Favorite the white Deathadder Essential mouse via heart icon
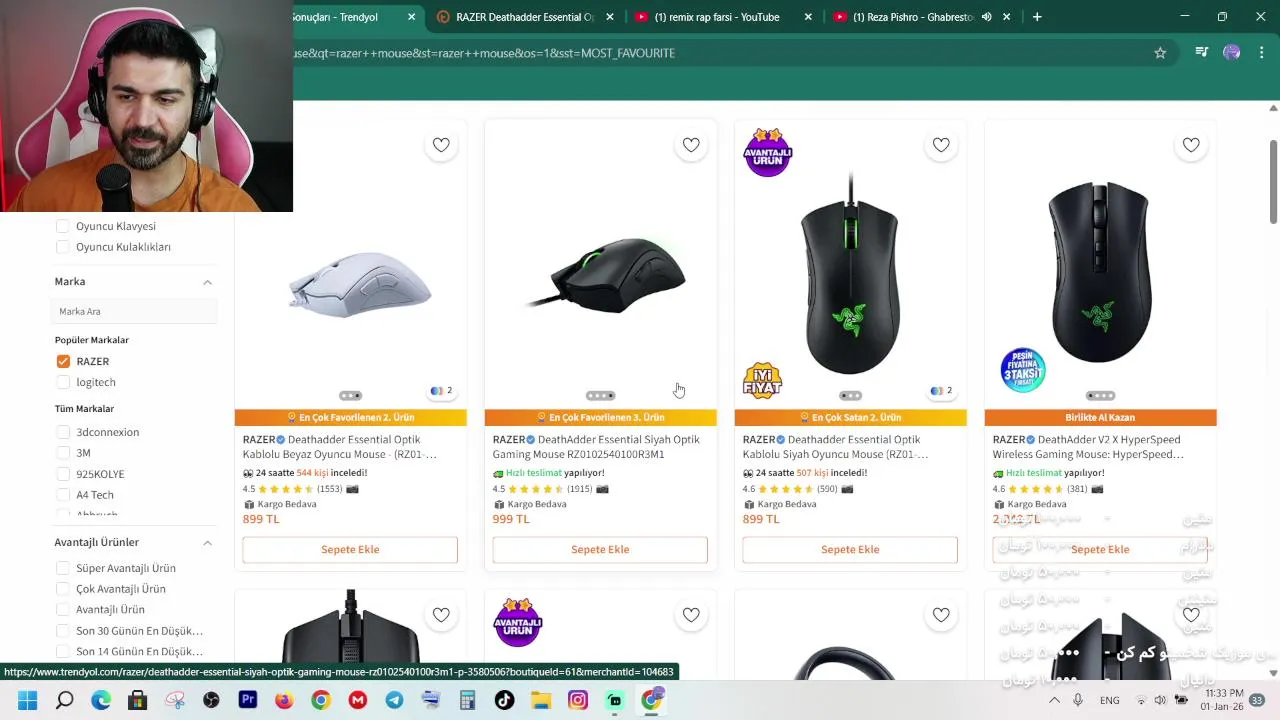1280x720 pixels. tap(441, 145)
